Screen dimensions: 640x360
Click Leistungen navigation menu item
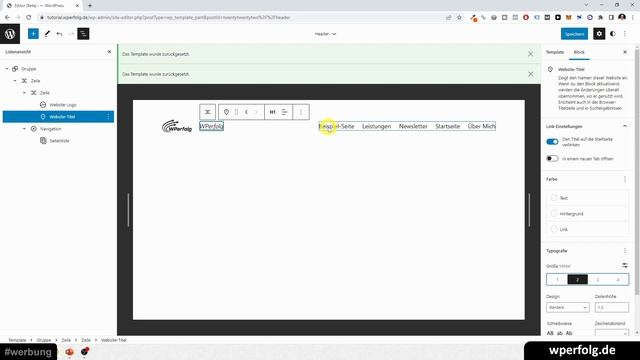(x=376, y=126)
